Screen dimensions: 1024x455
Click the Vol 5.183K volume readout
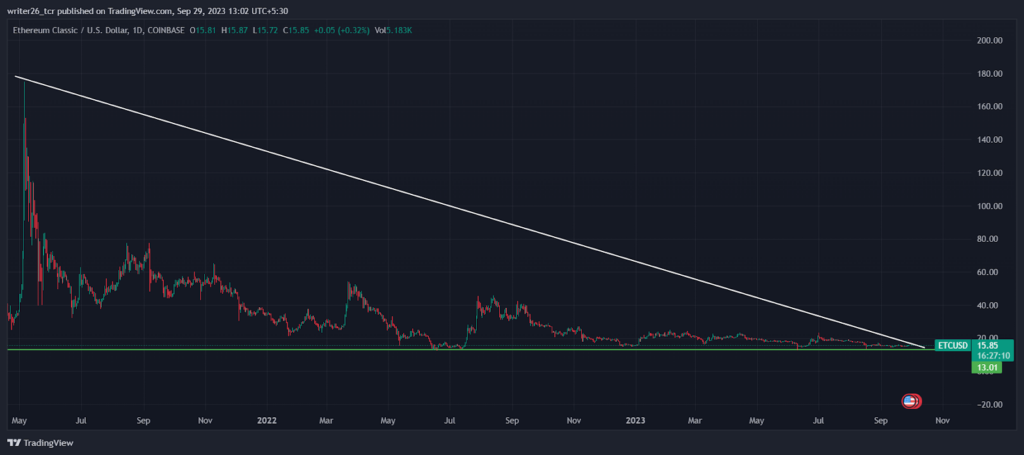(393, 30)
